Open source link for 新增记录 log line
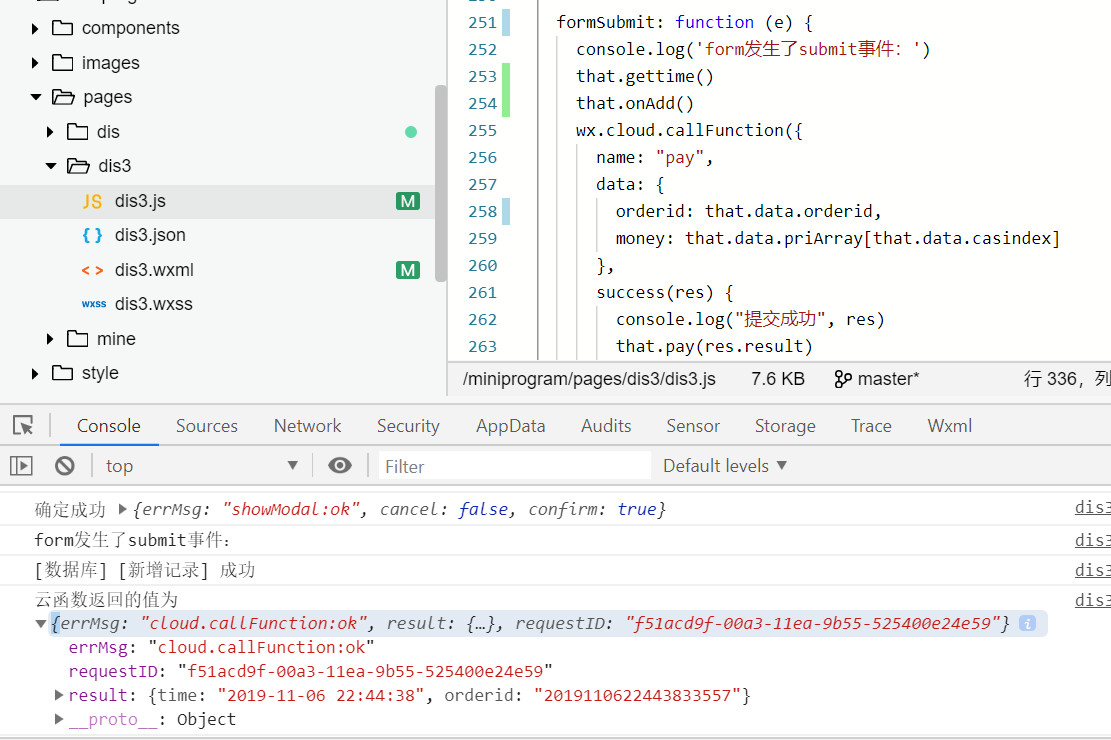Viewport: 1111px width, 740px height. pos(1092,570)
